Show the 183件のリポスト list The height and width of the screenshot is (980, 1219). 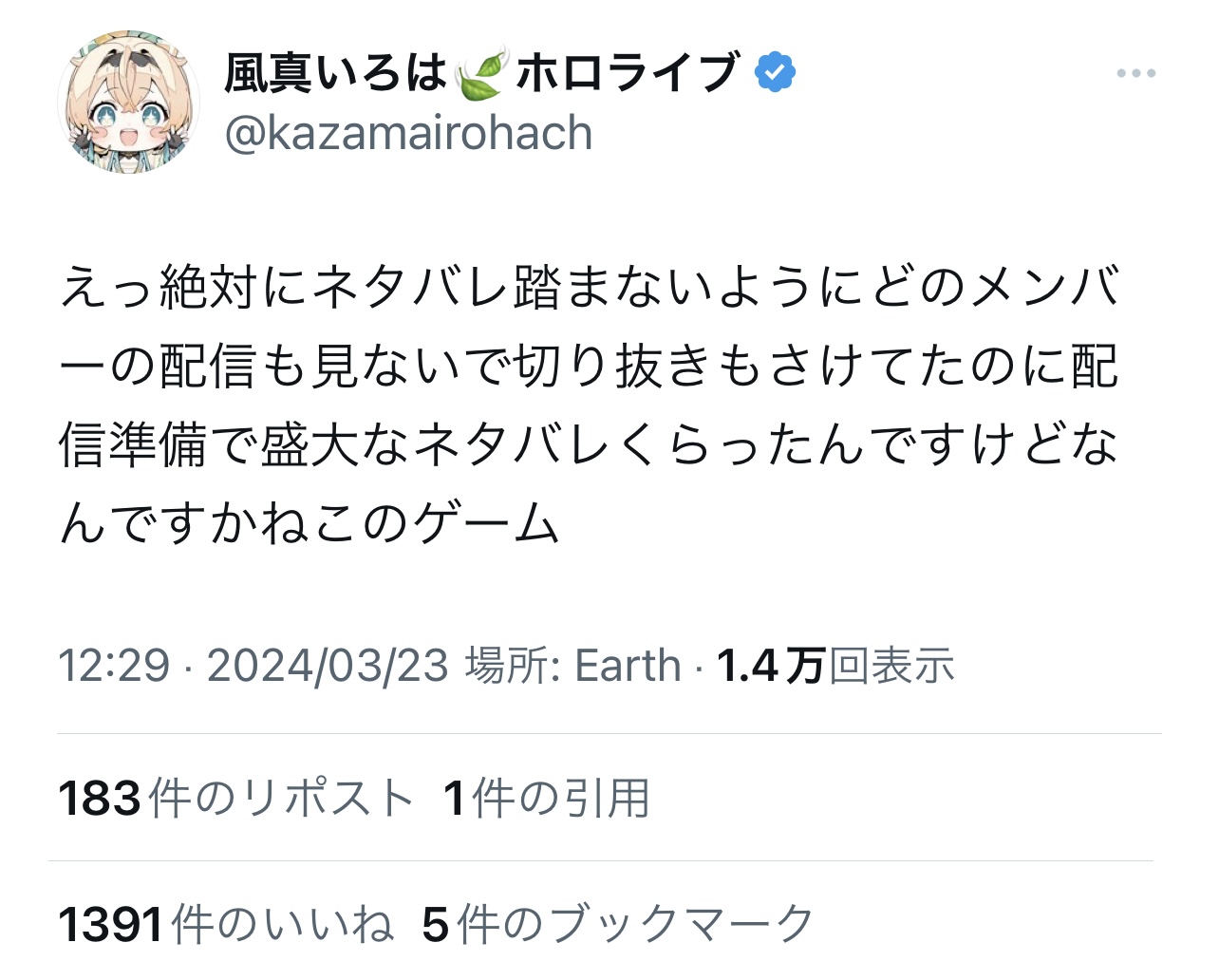coord(235,798)
